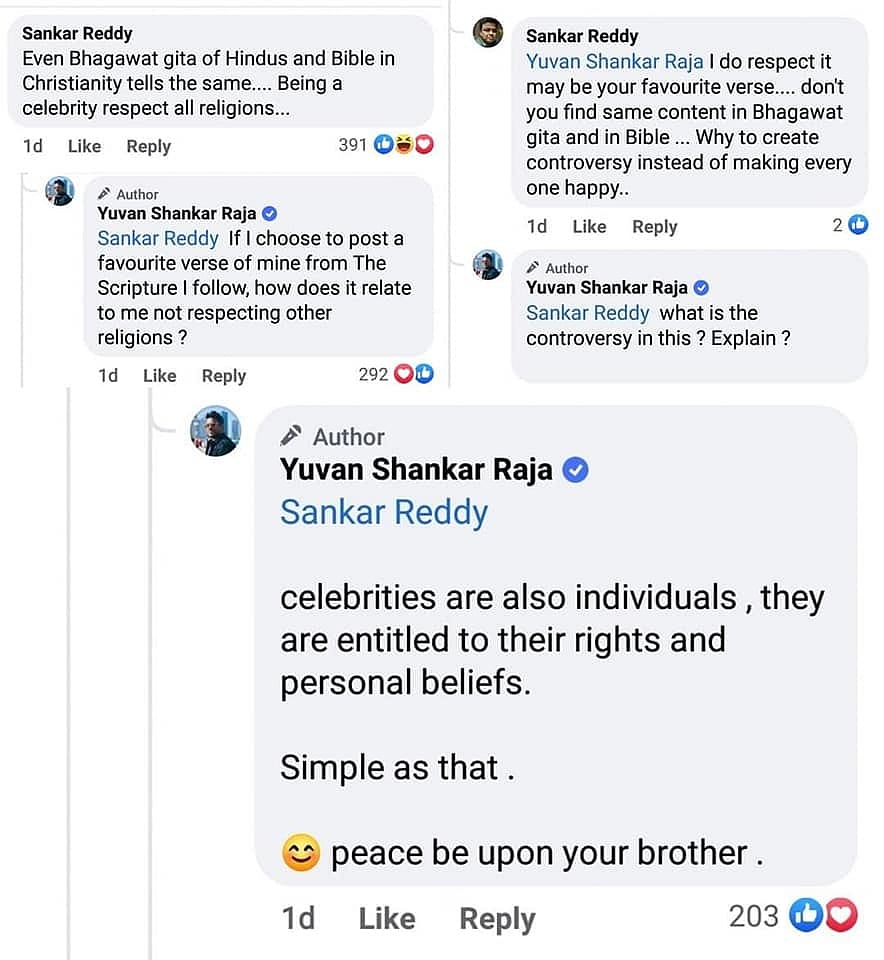Image resolution: width=884 pixels, height=960 pixels.
Task: Click the thumbs-up icon next to the 2 count
Action: pos(859,225)
